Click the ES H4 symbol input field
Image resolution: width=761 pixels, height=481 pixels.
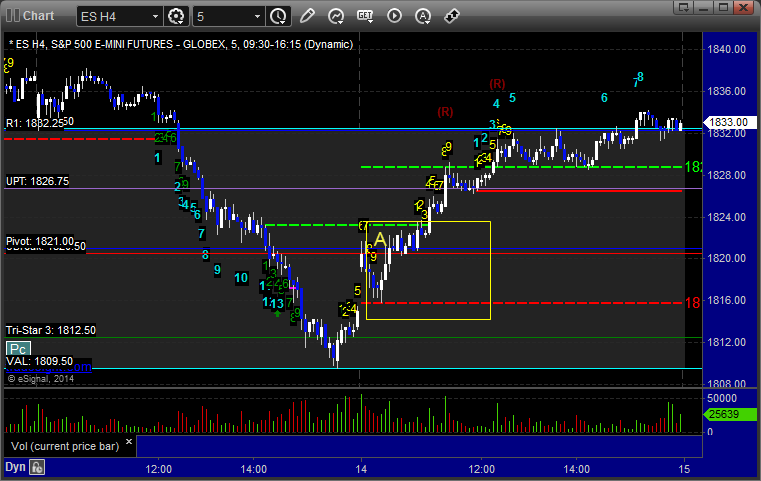tap(114, 17)
